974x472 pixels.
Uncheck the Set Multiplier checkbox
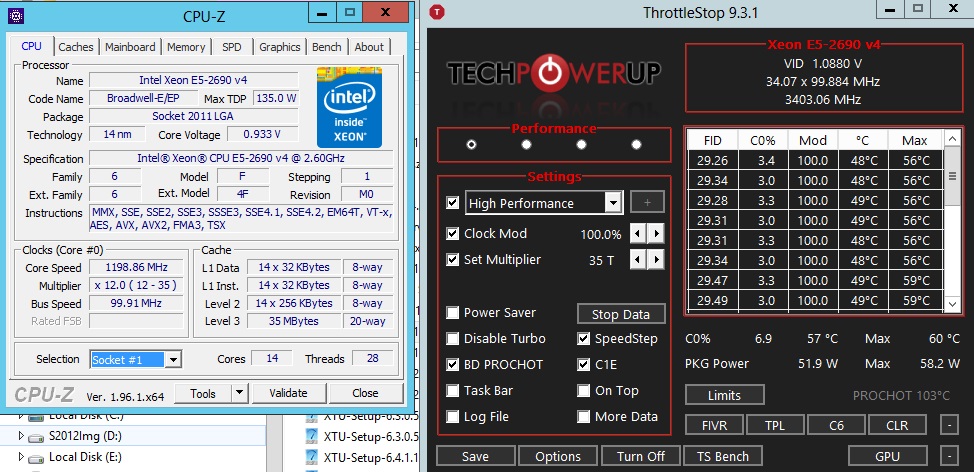tap(453, 259)
